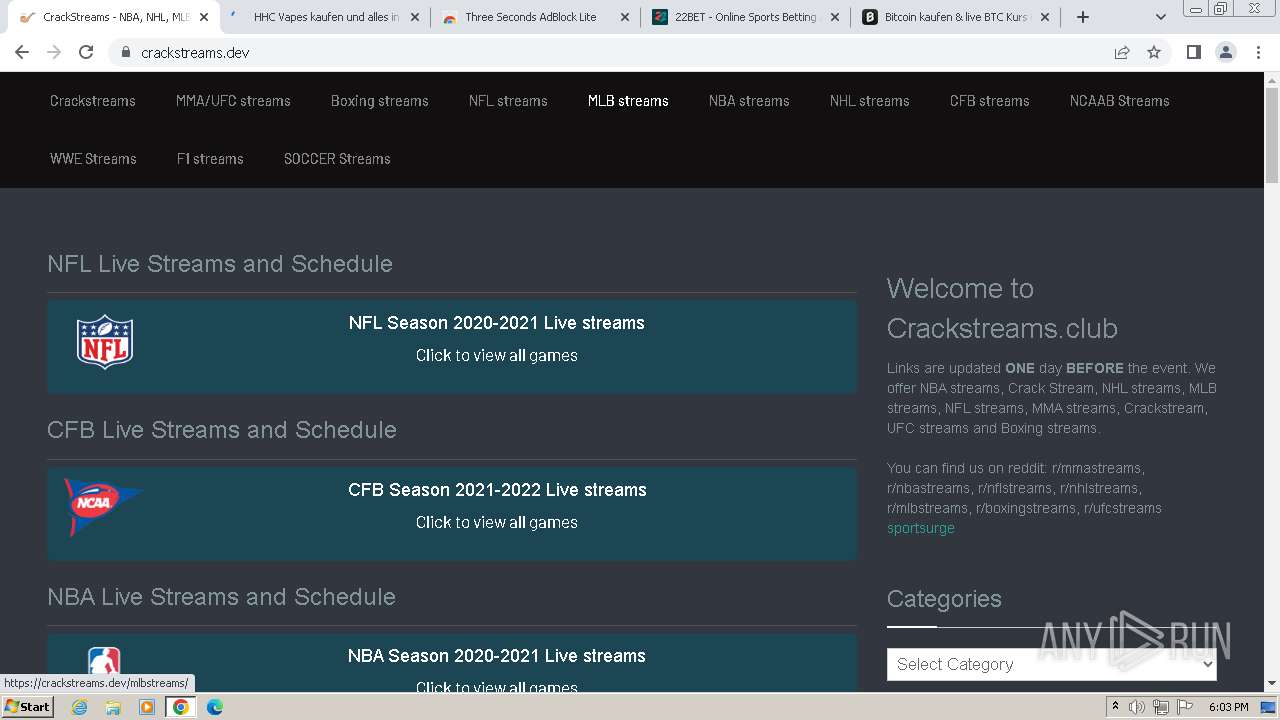Close the Three Seconds AdBlock Lite tab
The height and width of the screenshot is (720, 1280).
[x=625, y=17]
